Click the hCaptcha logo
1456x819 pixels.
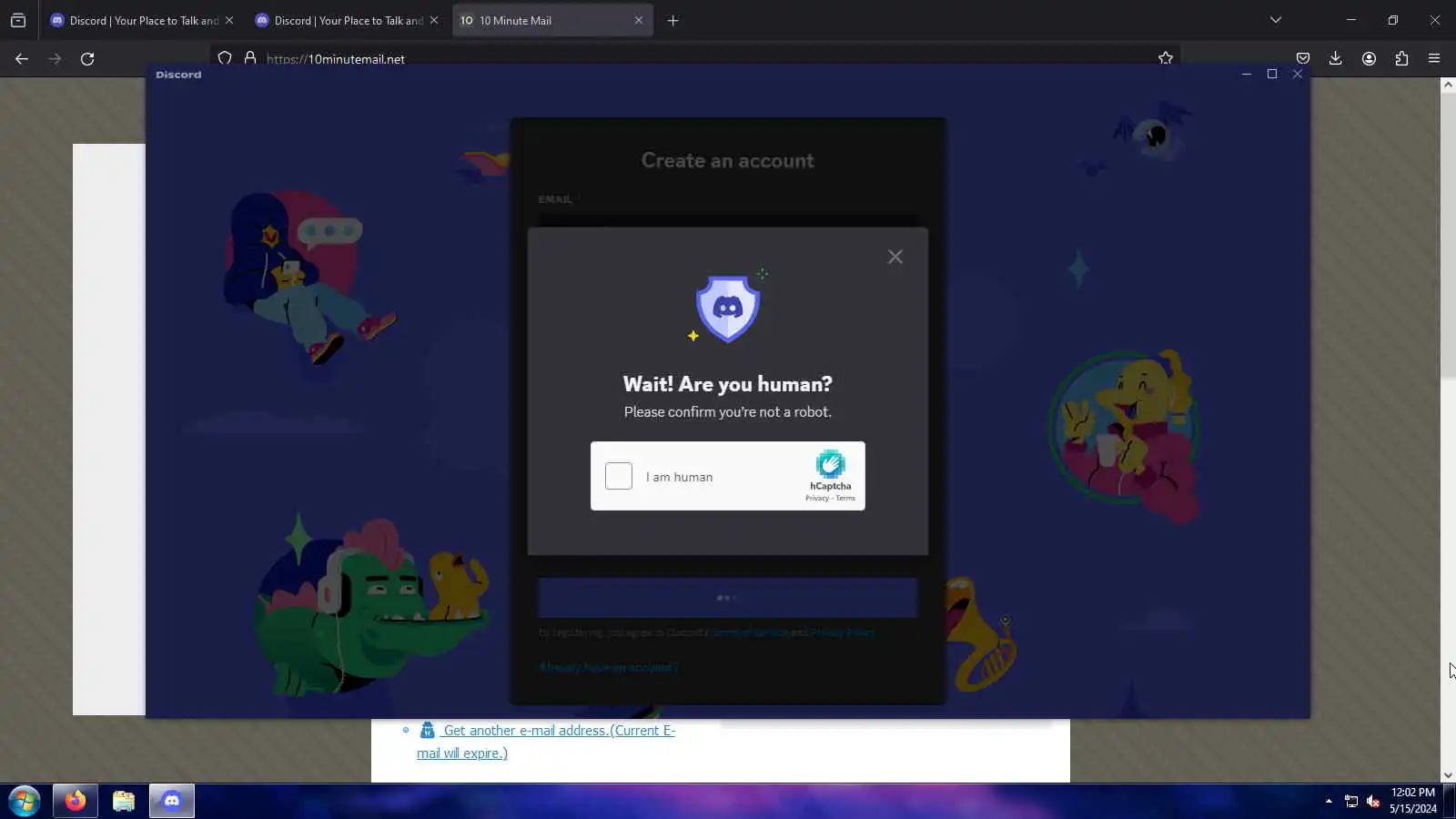[x=830, y=464]
